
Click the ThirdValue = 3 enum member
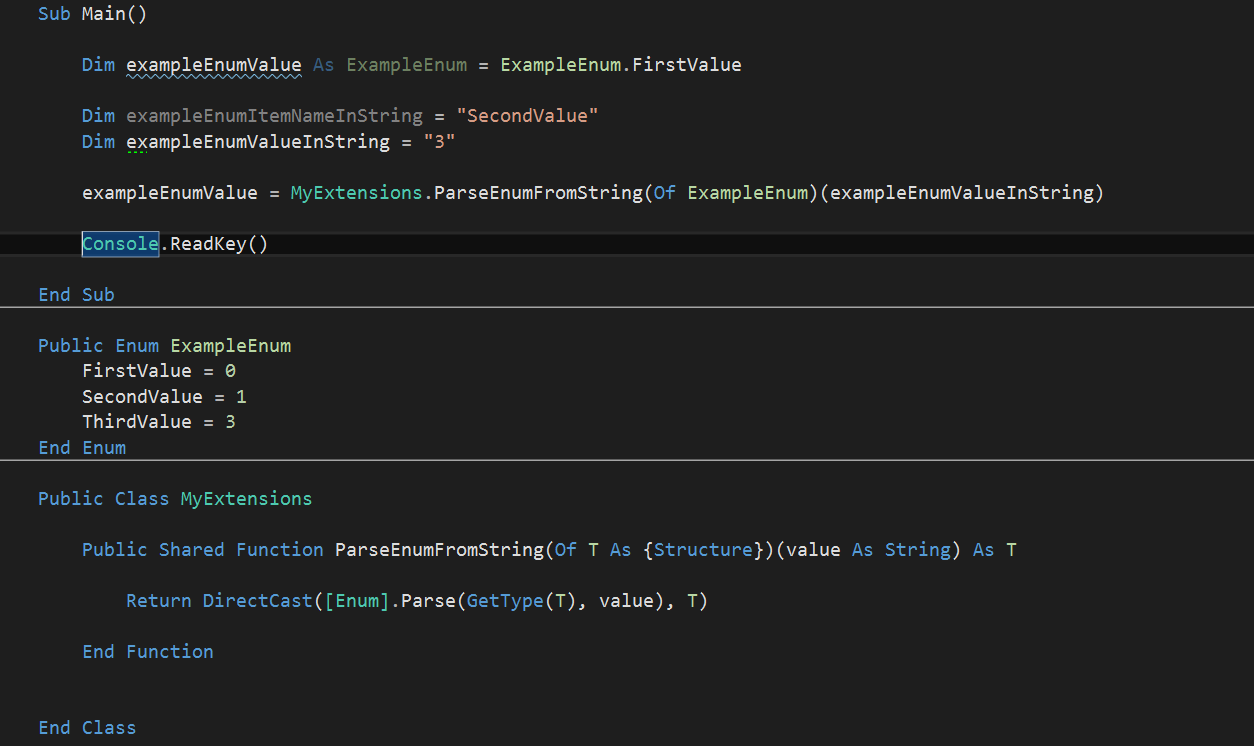click(x=158, y=421)
